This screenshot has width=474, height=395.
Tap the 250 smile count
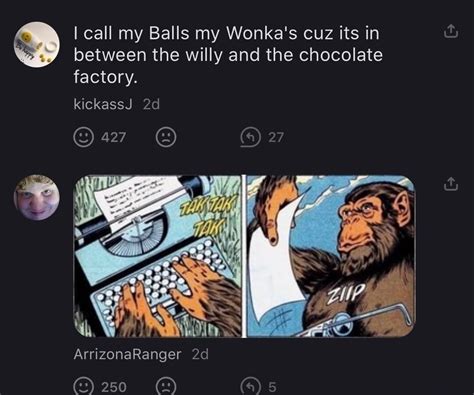[x=114, y=387]
